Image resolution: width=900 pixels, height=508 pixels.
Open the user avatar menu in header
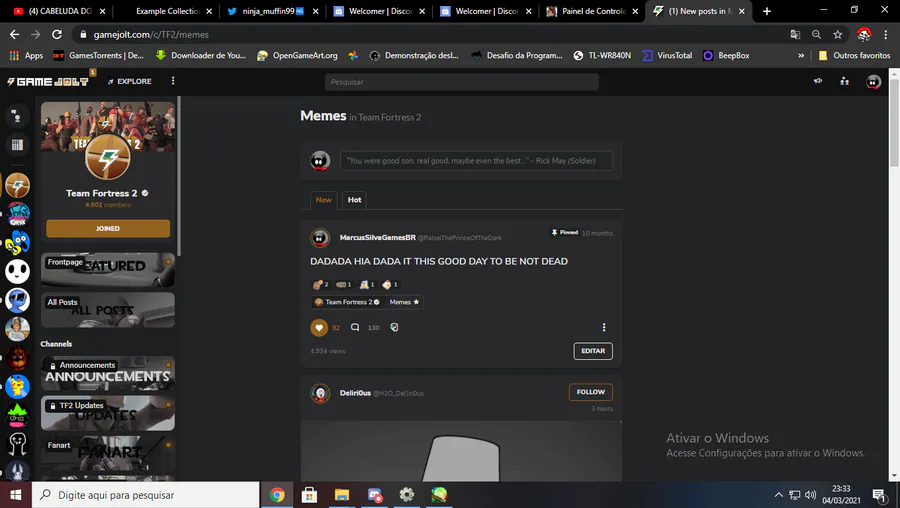point(873,82)
